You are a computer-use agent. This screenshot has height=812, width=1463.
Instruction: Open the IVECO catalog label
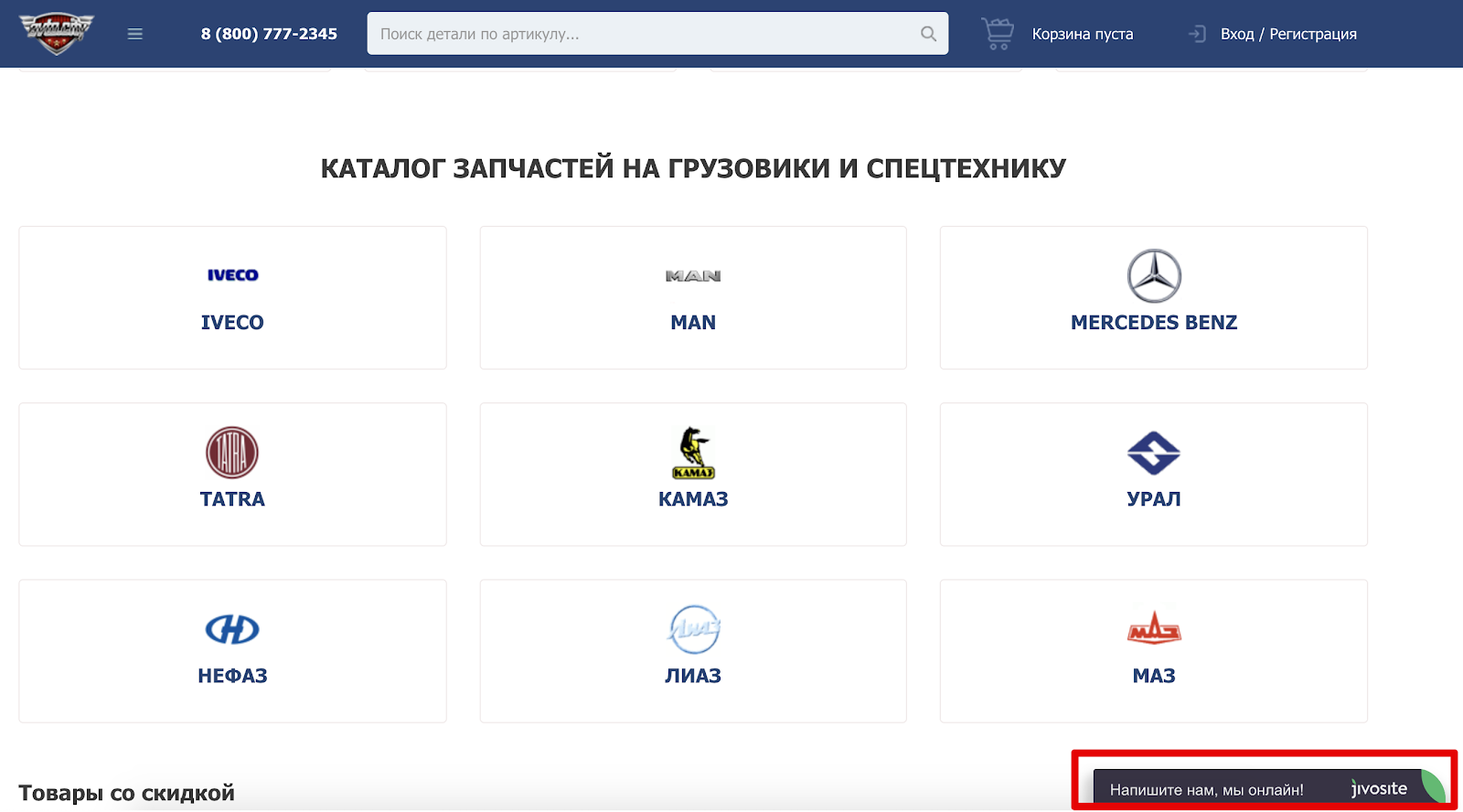tap(232, 323)
